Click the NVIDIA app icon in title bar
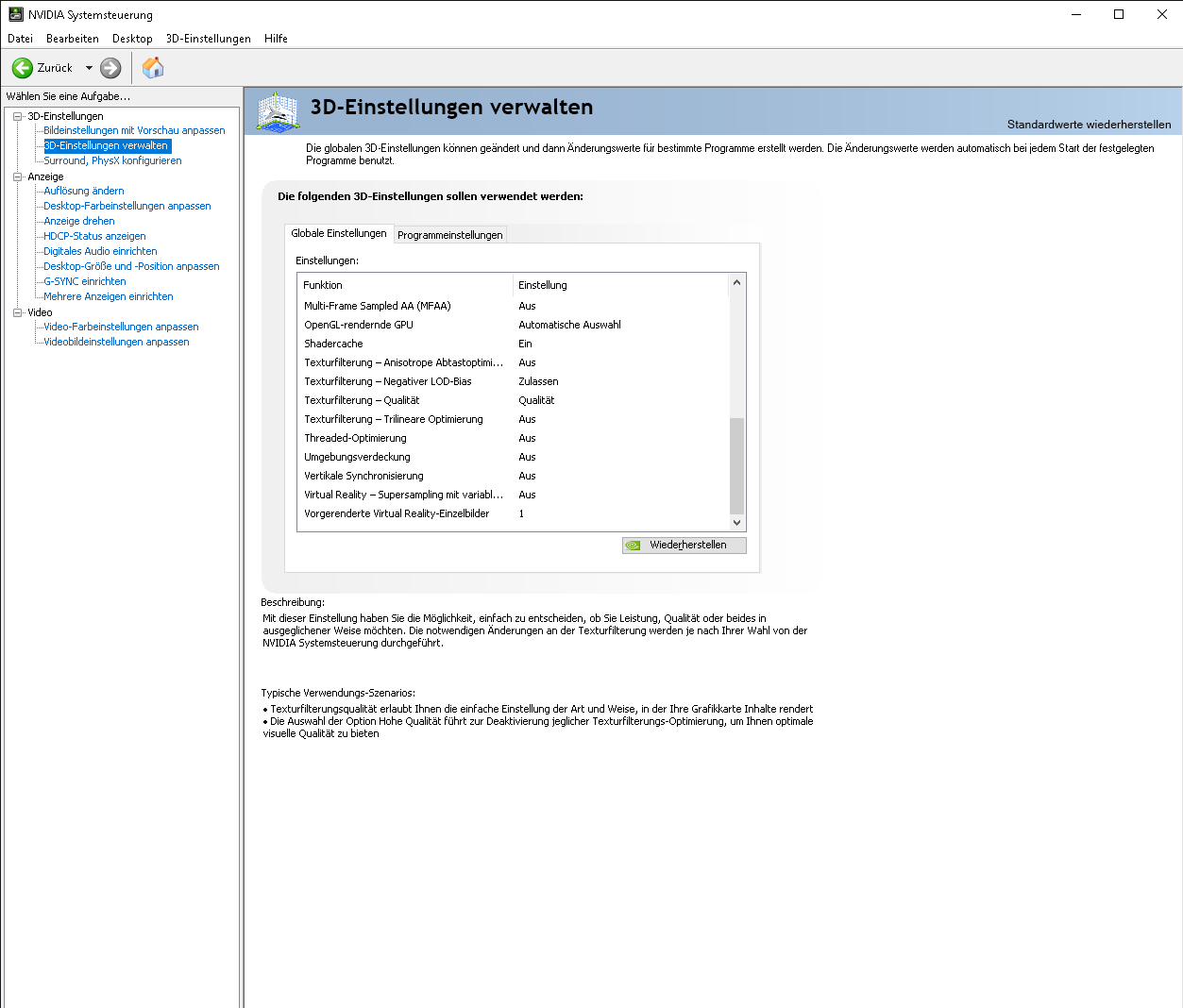 click(15, 14)
